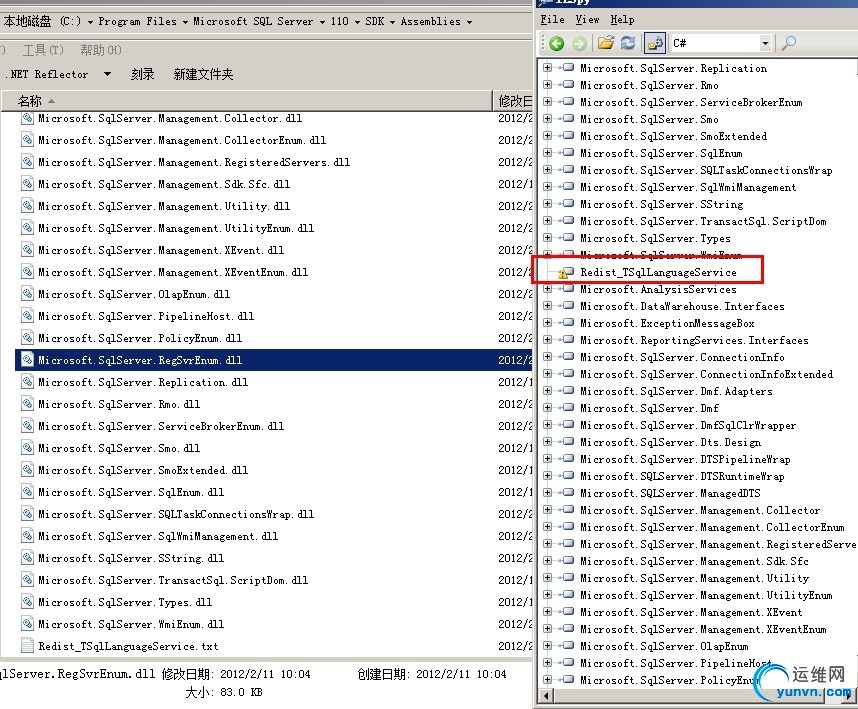Click dll icon of Microsoft.SqlServer.PolicyEnum.dll
Viewport: 858px width, 709px height.
[x=27, y=338]
